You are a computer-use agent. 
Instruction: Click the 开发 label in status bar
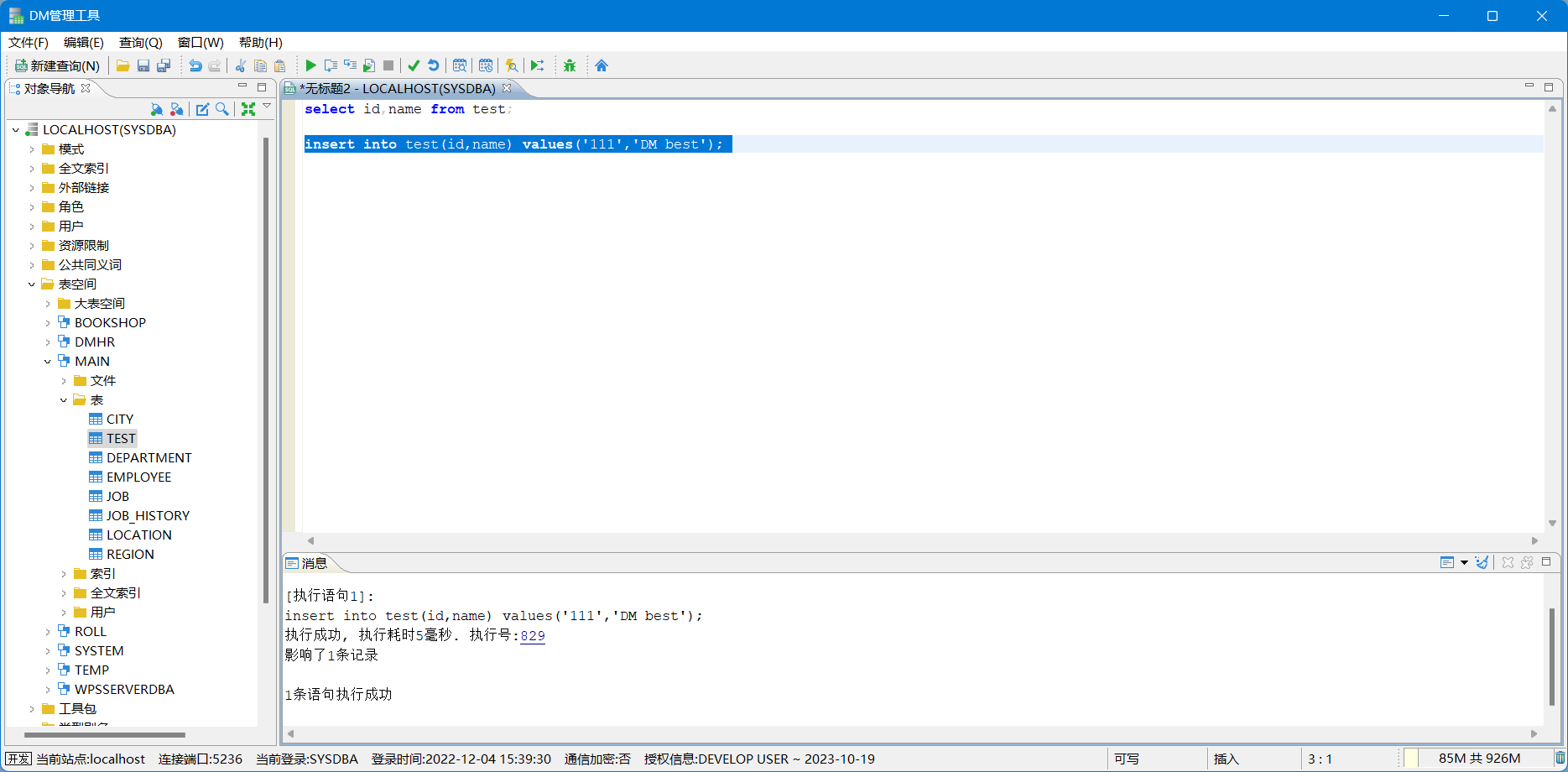[x=18, y=759]
